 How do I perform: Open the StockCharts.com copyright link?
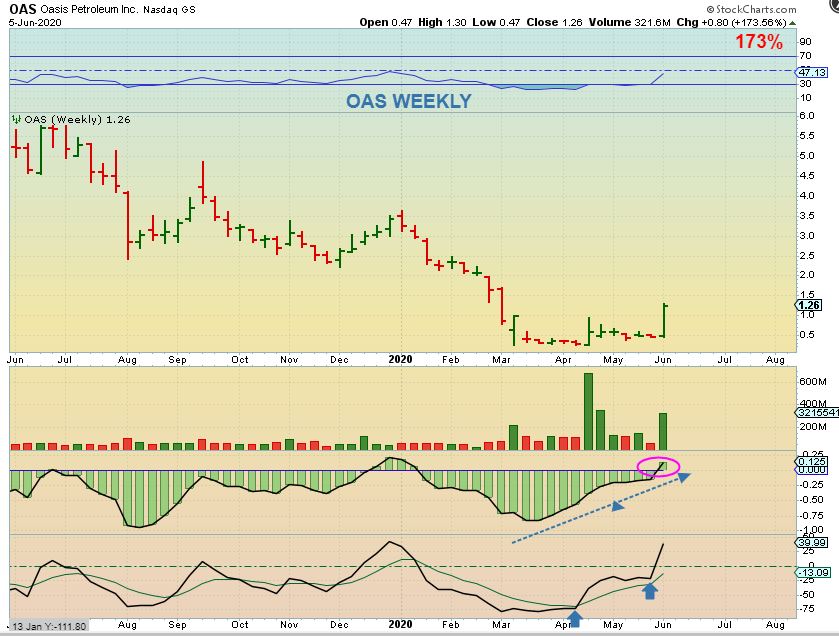coord(751,9)
